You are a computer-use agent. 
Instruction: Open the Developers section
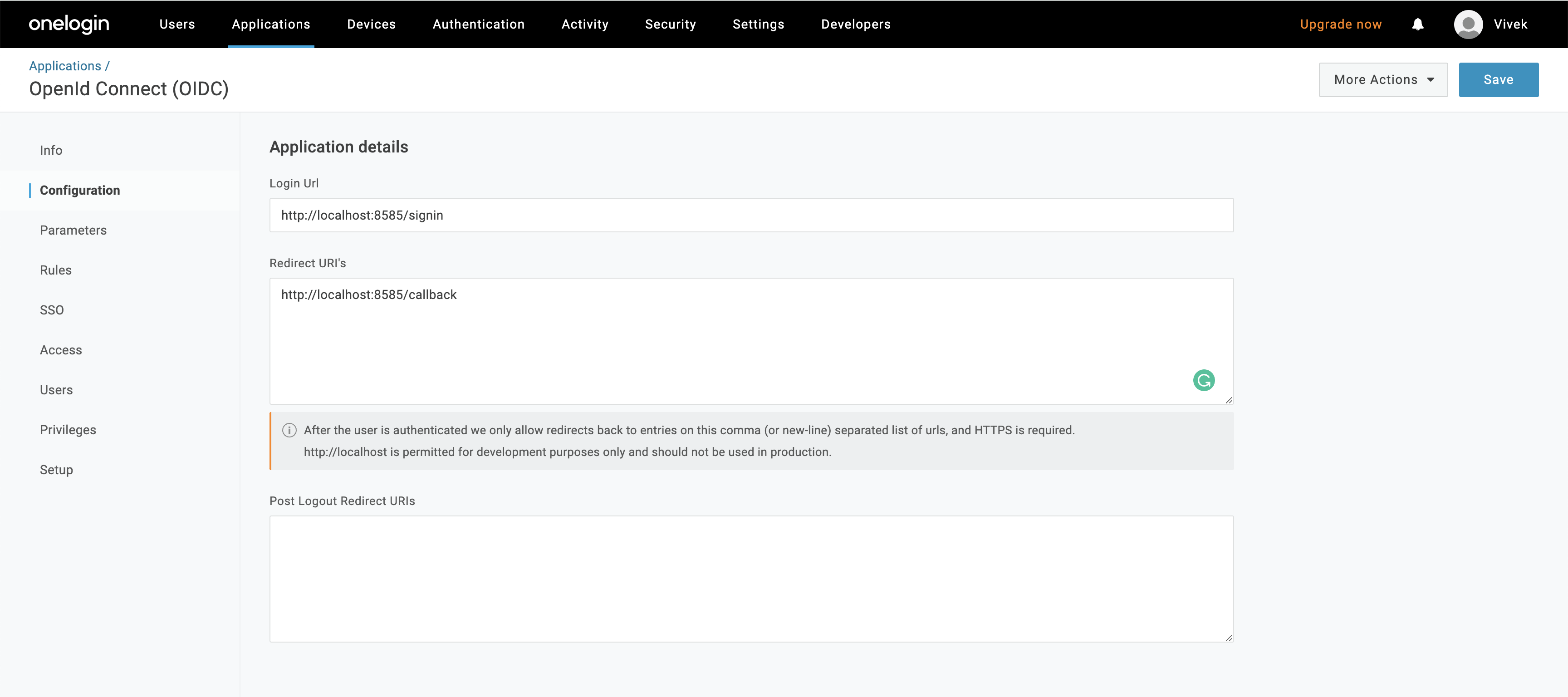855,24
